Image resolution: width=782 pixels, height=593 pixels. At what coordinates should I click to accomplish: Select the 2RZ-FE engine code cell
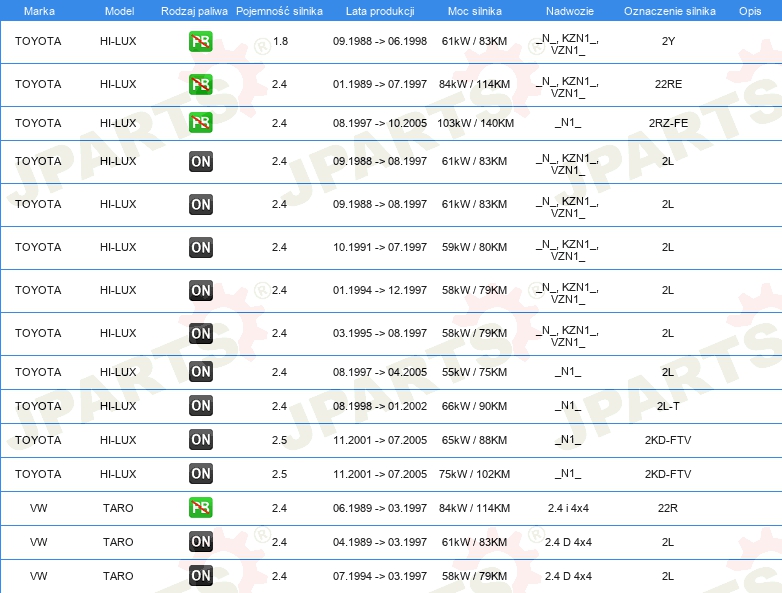pyautogui.click(x=668, y=123)
